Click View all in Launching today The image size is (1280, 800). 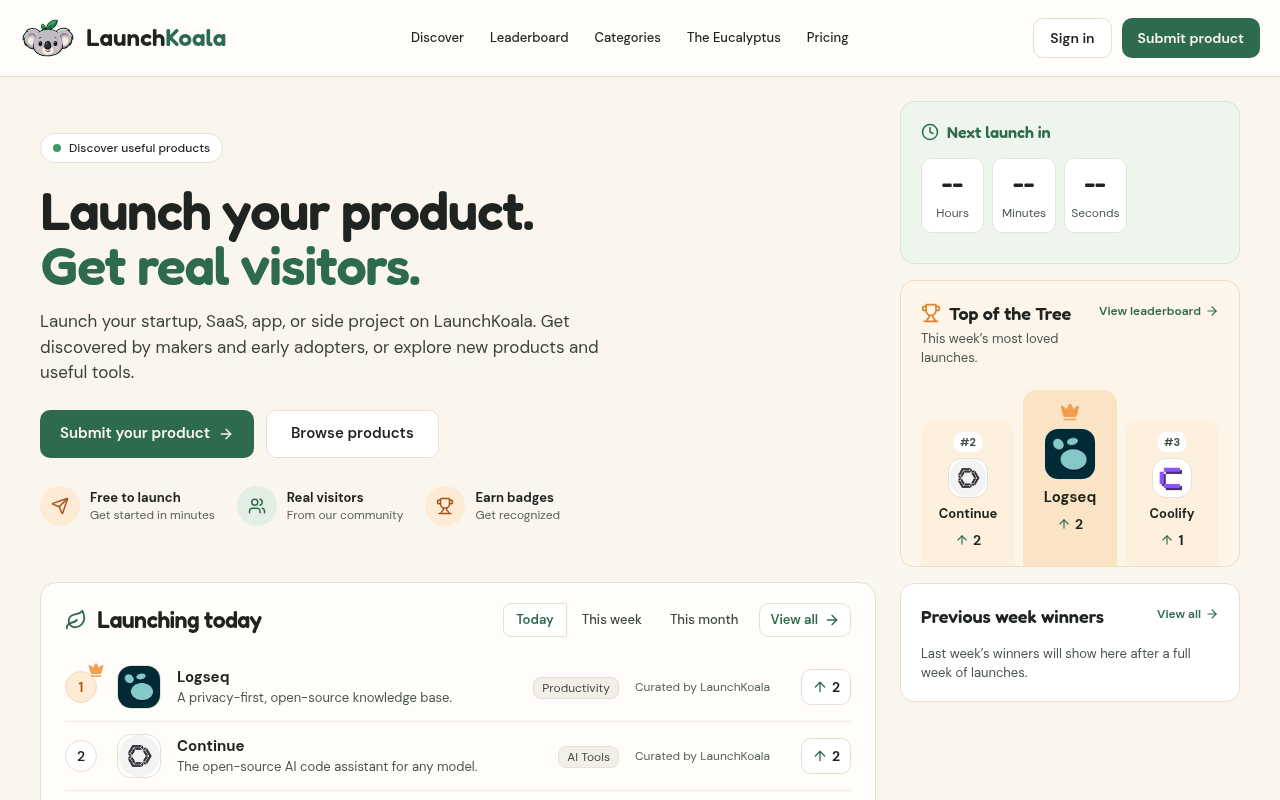(805, 620)
